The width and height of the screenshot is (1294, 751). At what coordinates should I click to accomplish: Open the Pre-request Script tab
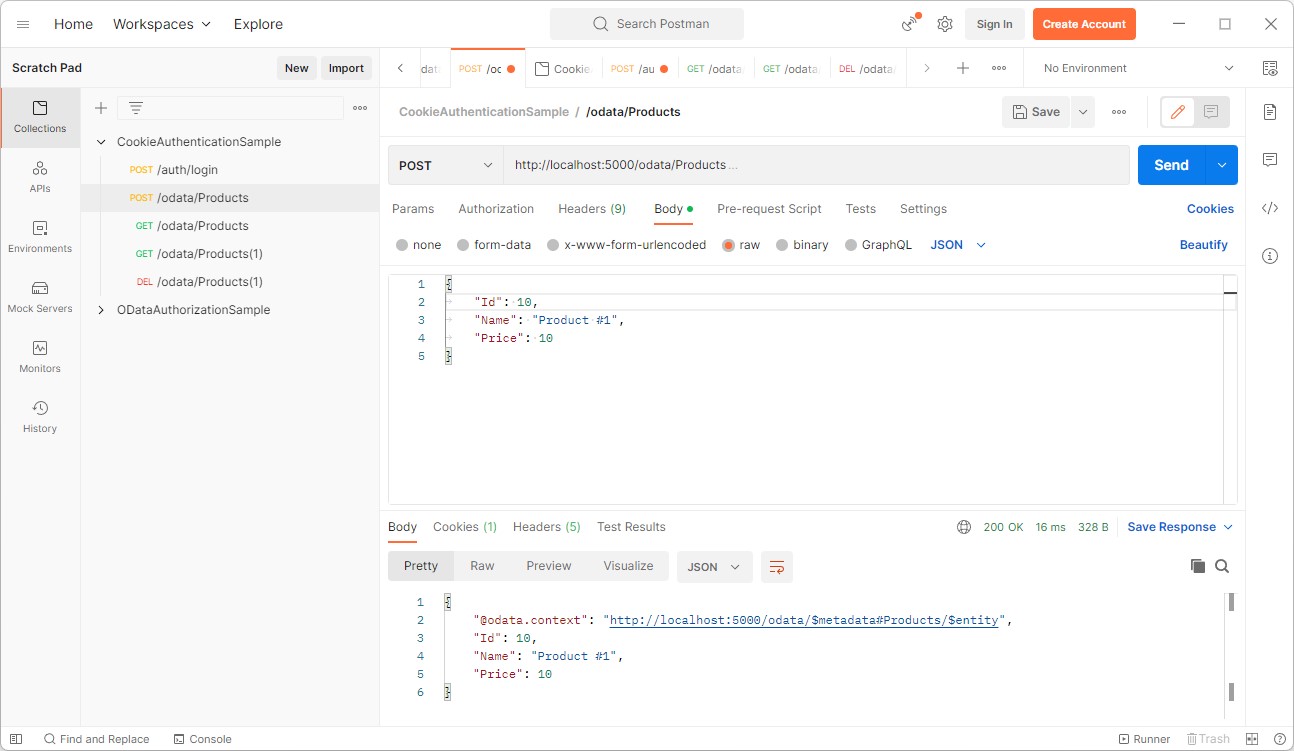tap(769, 209)
